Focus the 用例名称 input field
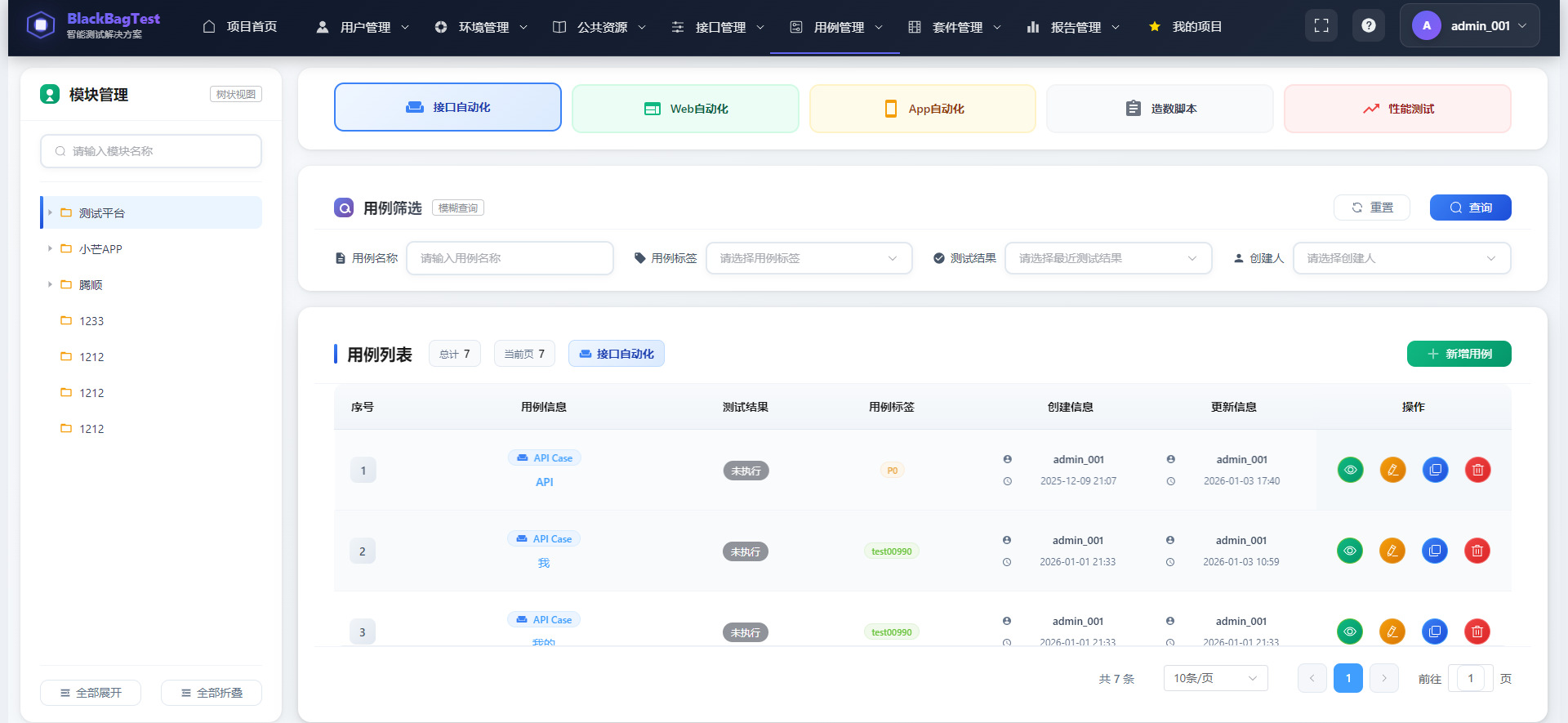The height and width of the screenshot is (723, 1568). point(510,258)
